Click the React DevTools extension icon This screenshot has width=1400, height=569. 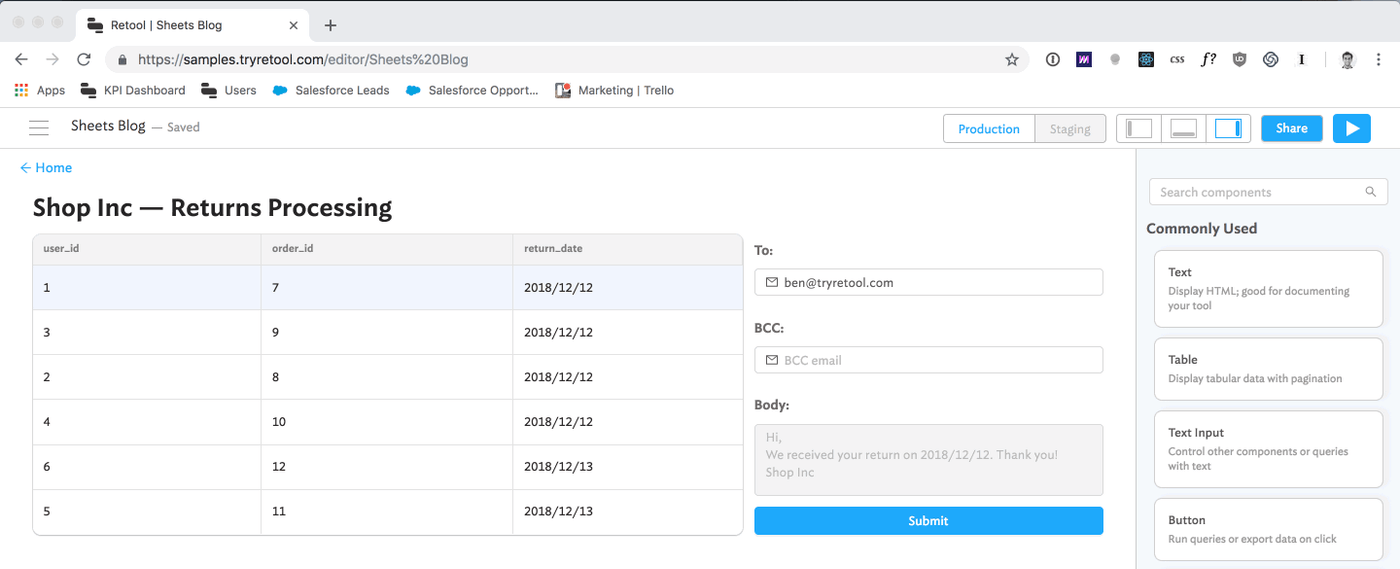click(x=1146, y=60)
